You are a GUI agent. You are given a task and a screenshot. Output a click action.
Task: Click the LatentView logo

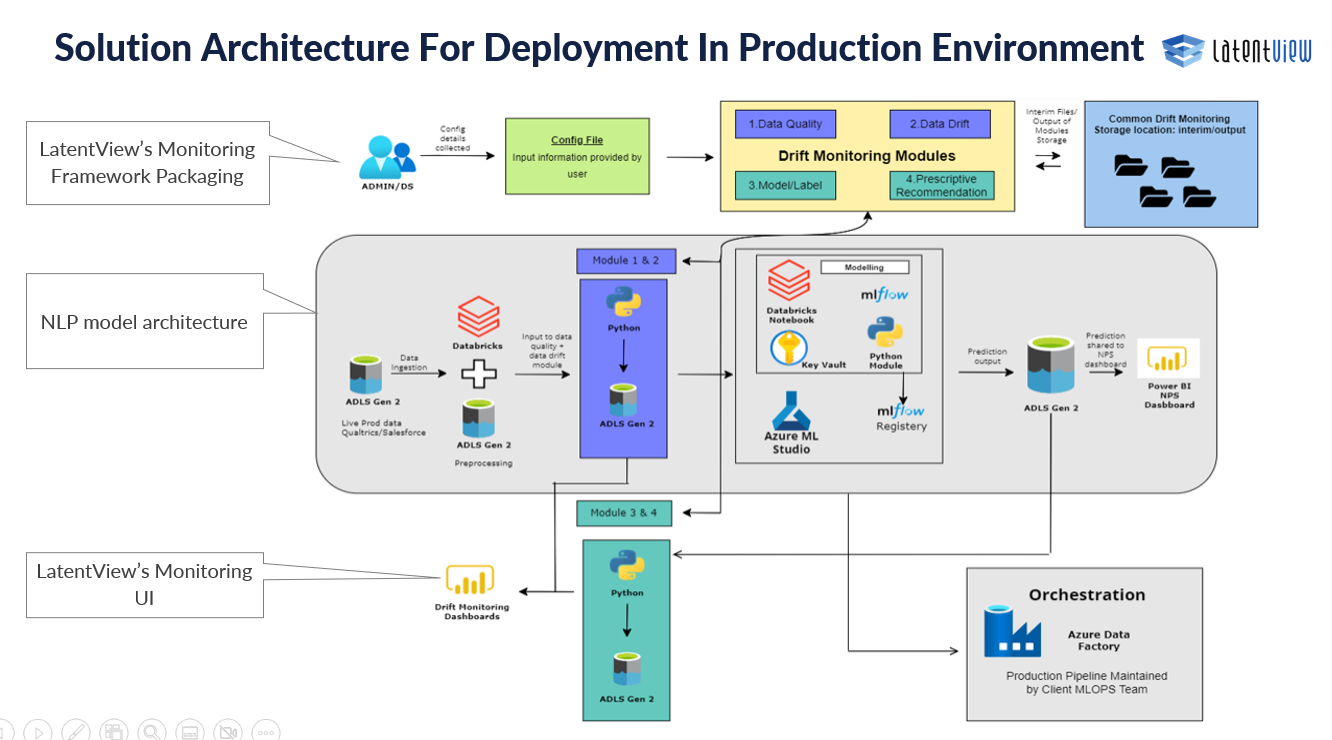tap(1237, 51)
